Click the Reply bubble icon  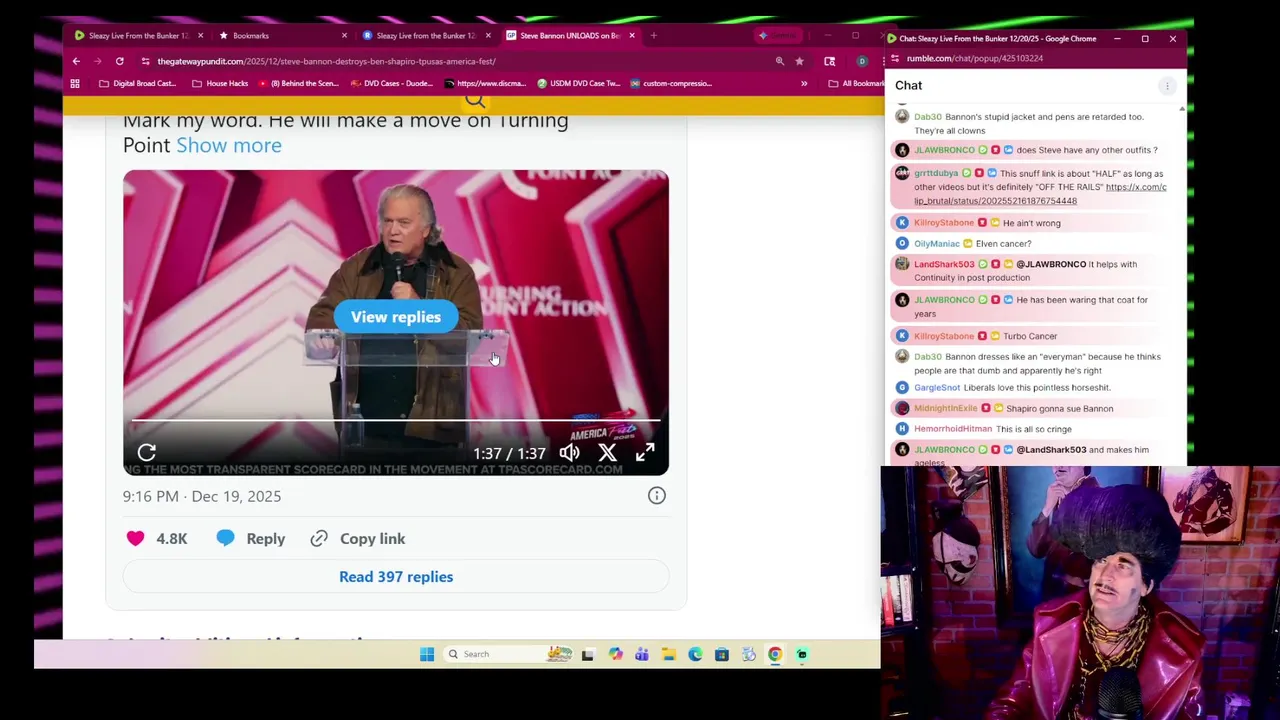tap(225, 539)
